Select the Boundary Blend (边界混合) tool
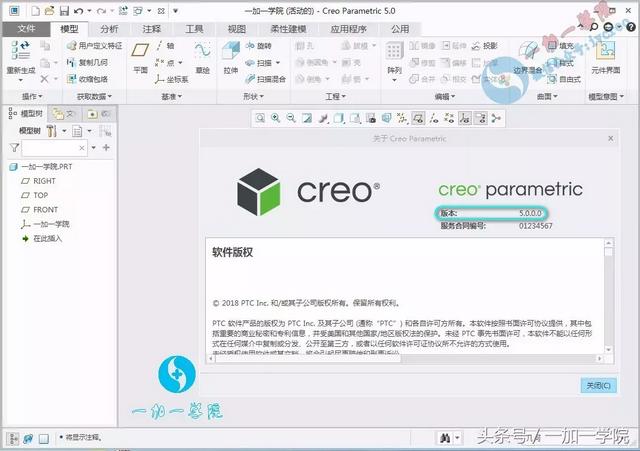640x451 pixels. click(x=527, y=57)
